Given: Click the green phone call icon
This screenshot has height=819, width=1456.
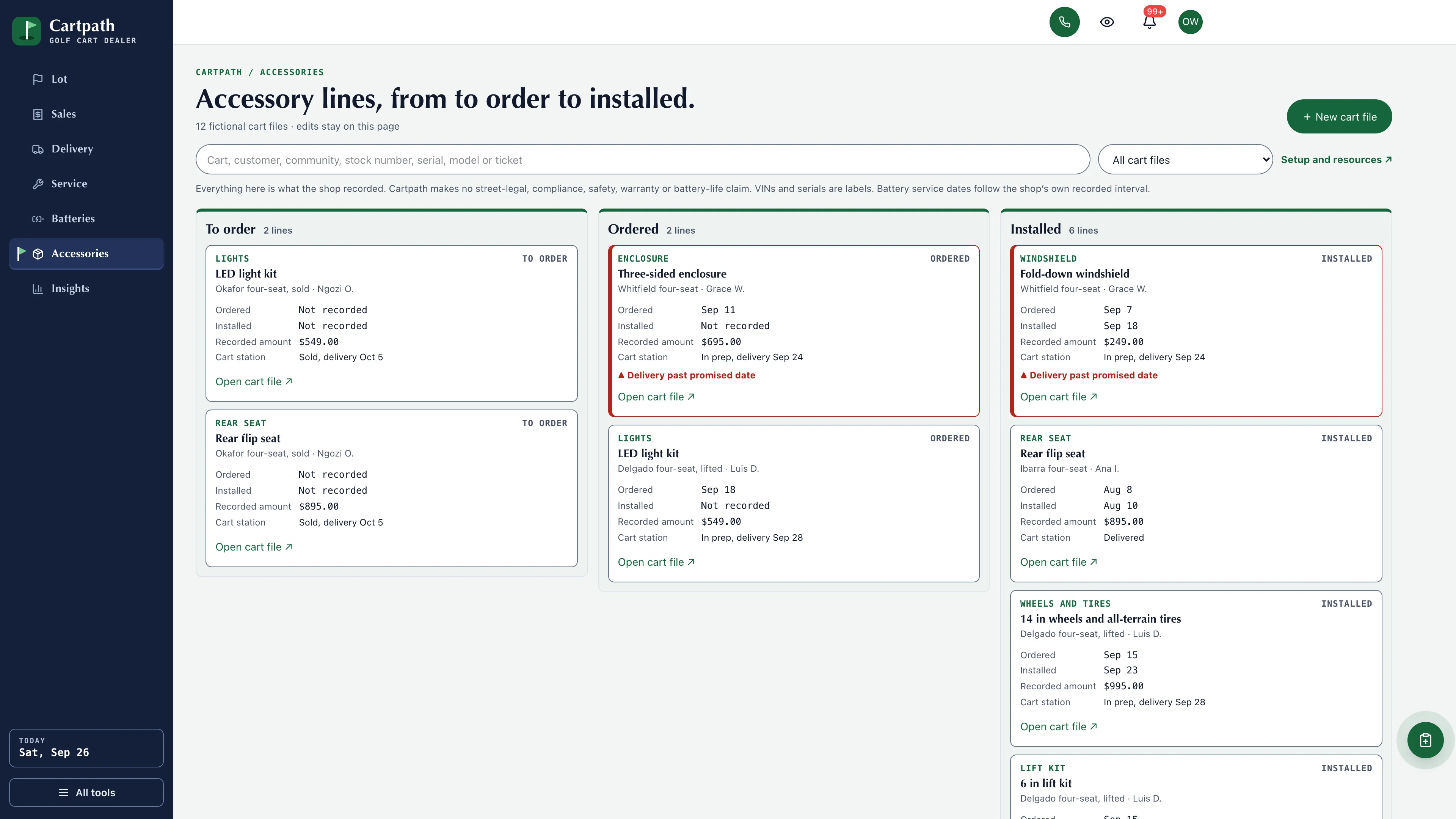Looking at the screenshot, I should [1064, 22].
